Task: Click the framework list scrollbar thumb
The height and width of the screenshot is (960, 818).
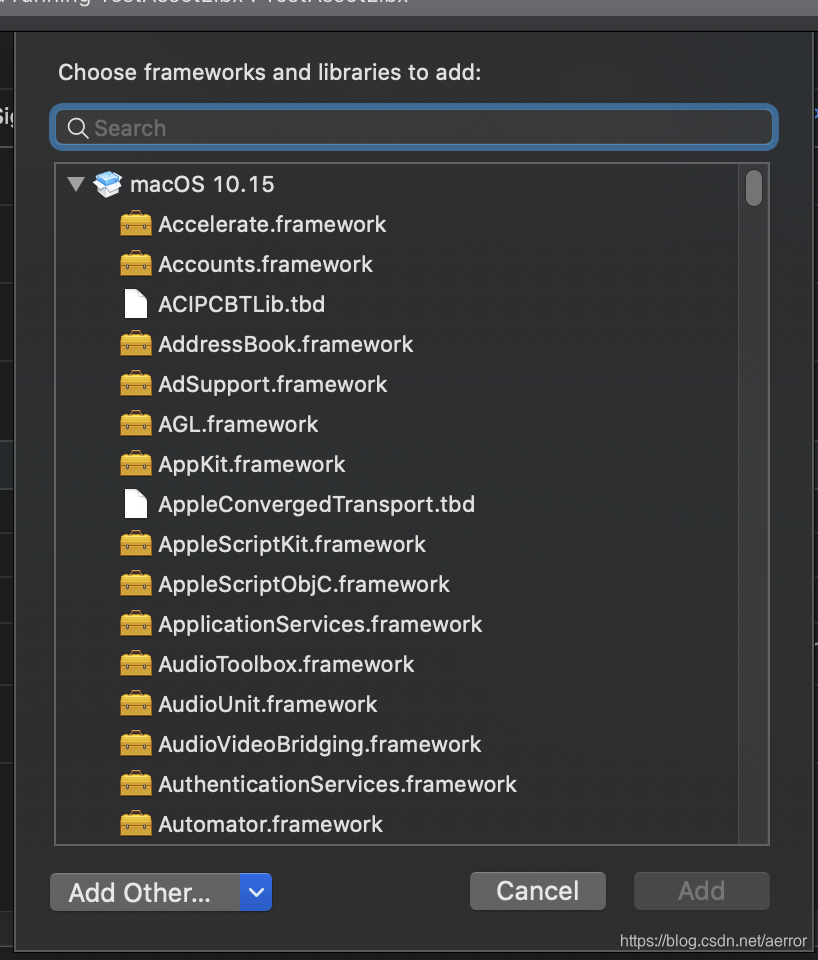Action: click(x=754, y=188)
